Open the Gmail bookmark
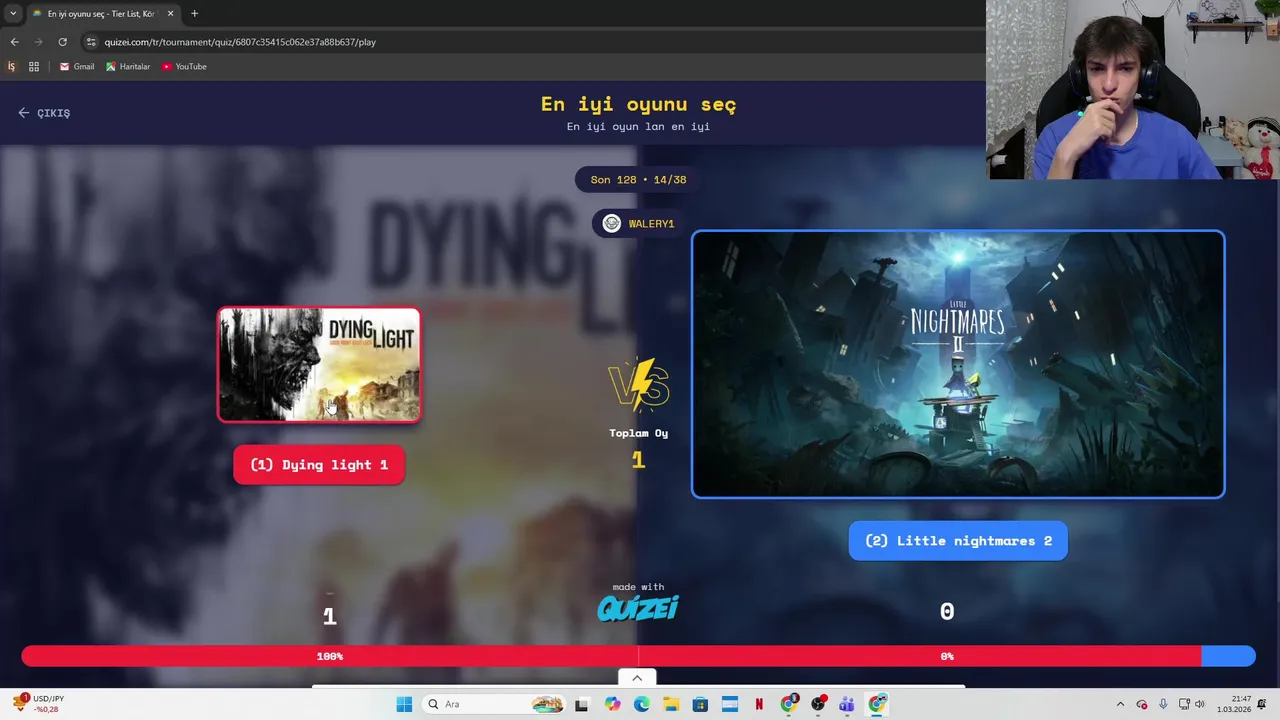Image resolution: width=1280 pixels, height=720 pixels. (77, 67)
